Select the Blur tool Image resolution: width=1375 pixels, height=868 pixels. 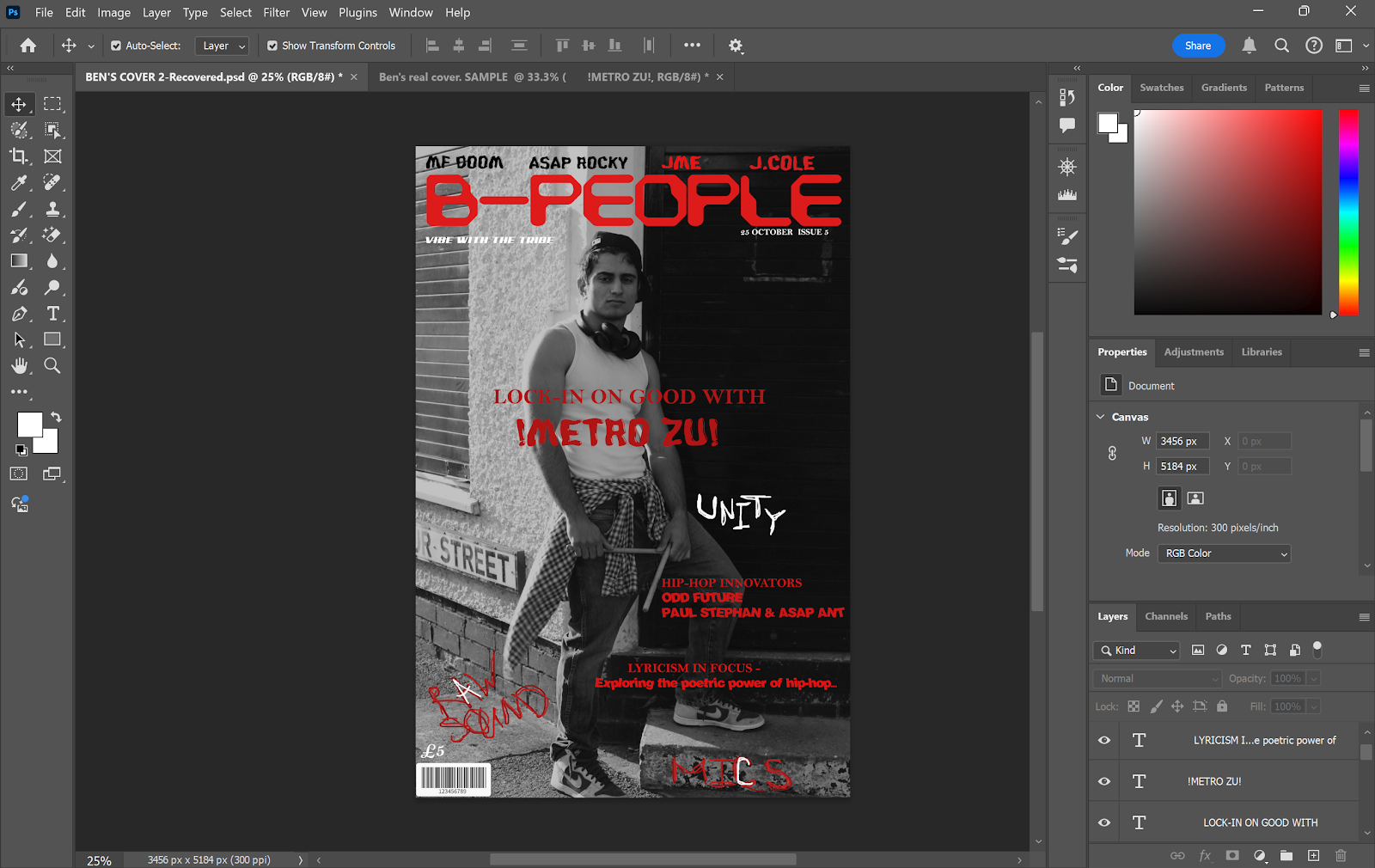[52, 261]
